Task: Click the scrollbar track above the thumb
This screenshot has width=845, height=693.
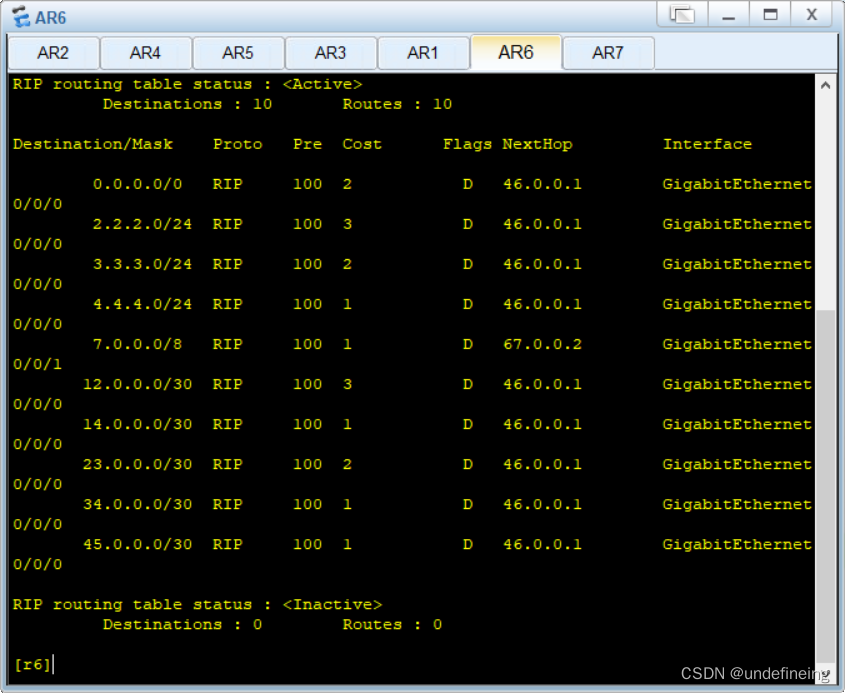Action: click(x=825, y=203)
